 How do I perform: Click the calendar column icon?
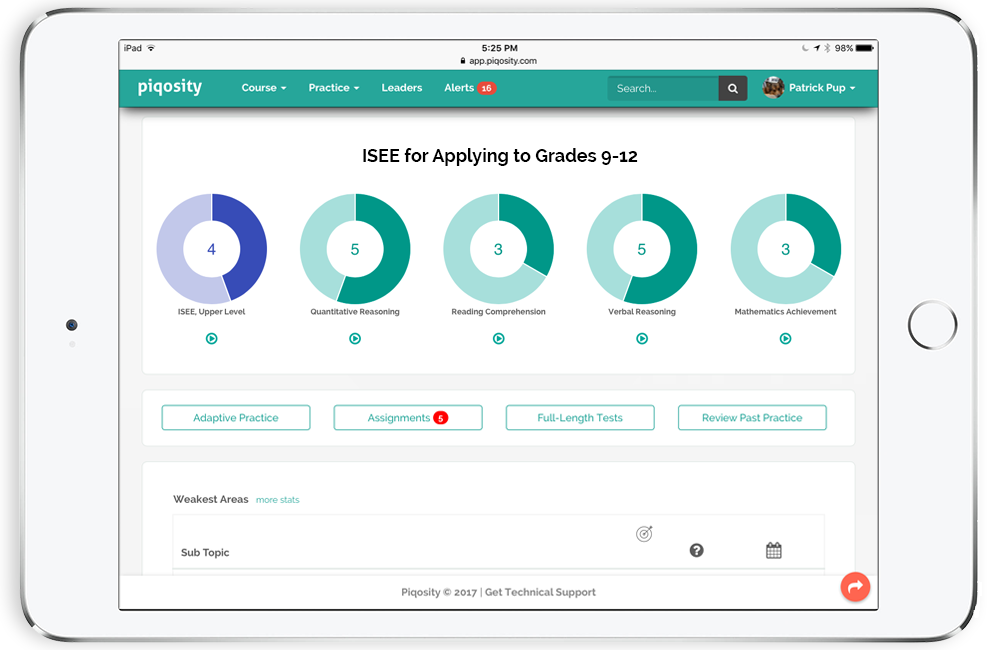773,550
